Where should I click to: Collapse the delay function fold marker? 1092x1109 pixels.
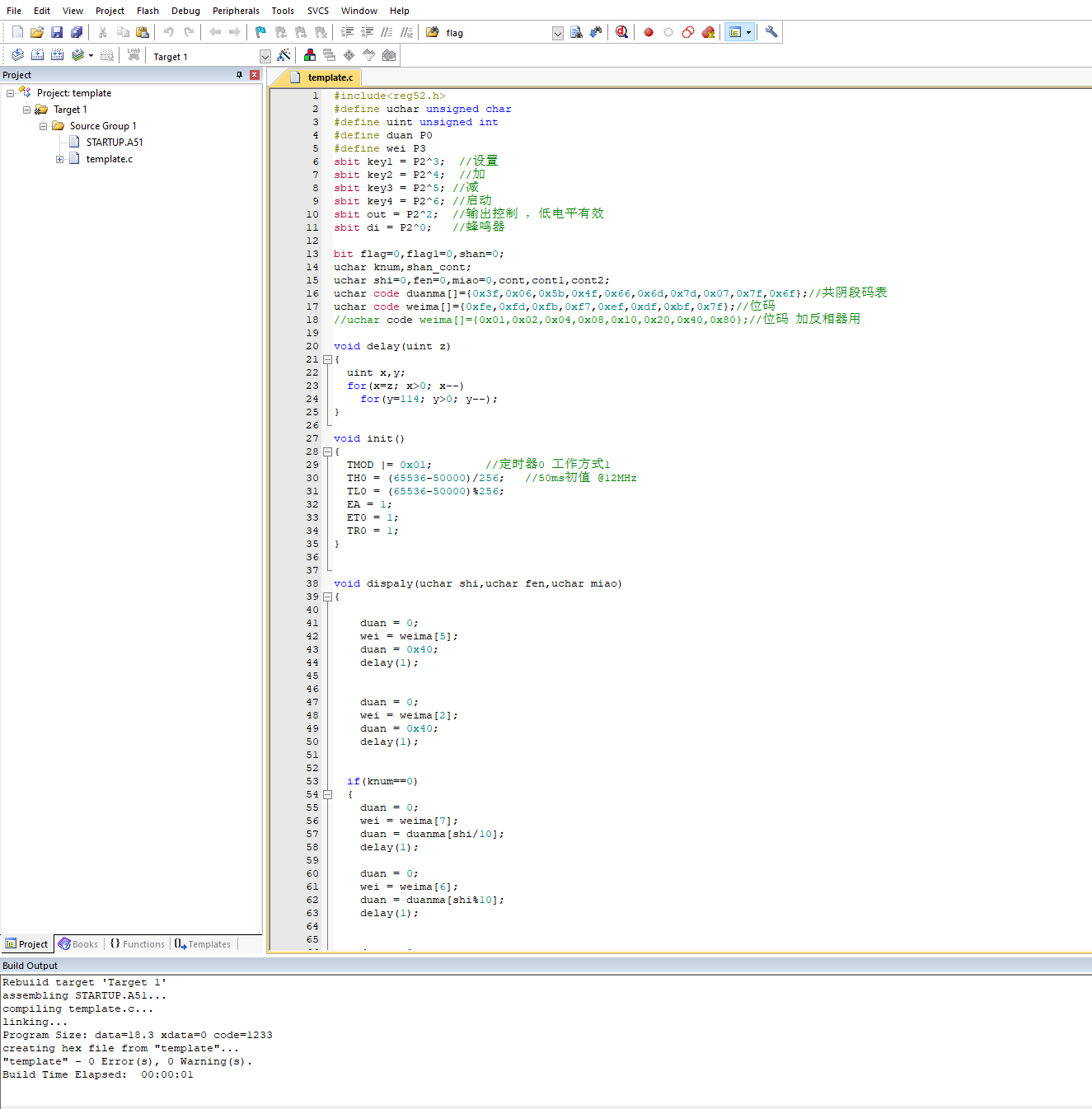click(x=327, y=360)
